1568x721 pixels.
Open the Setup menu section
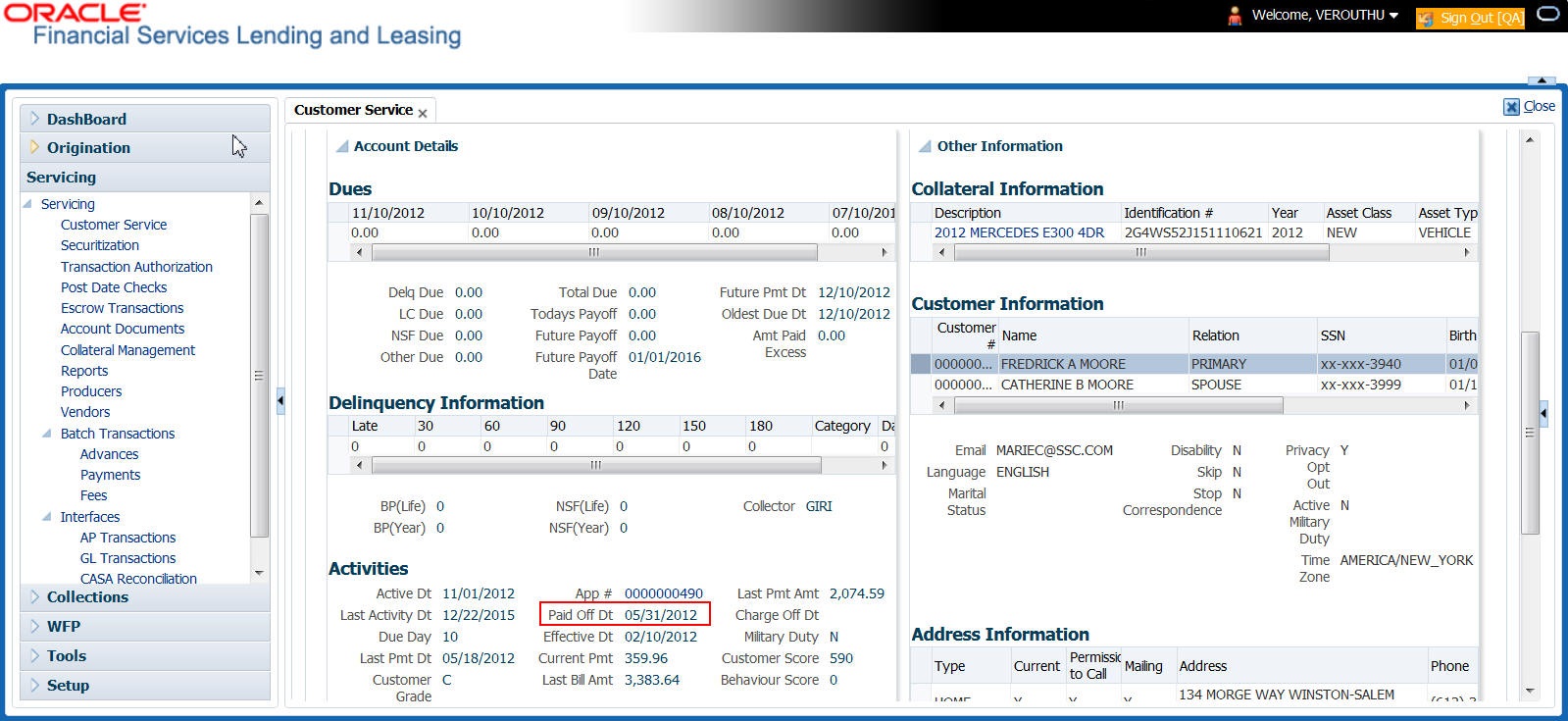tap(68, 685)
